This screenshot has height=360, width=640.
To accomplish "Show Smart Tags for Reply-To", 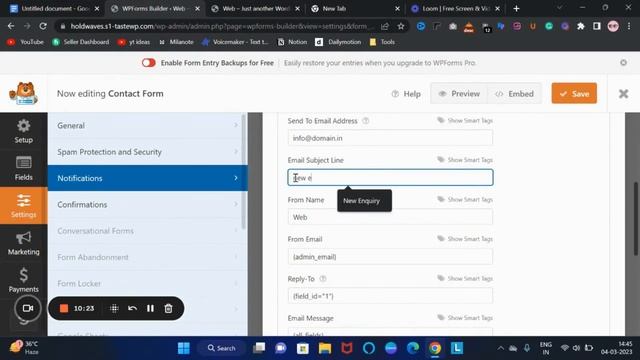I will pyautogui.click(x=465, y=278).
